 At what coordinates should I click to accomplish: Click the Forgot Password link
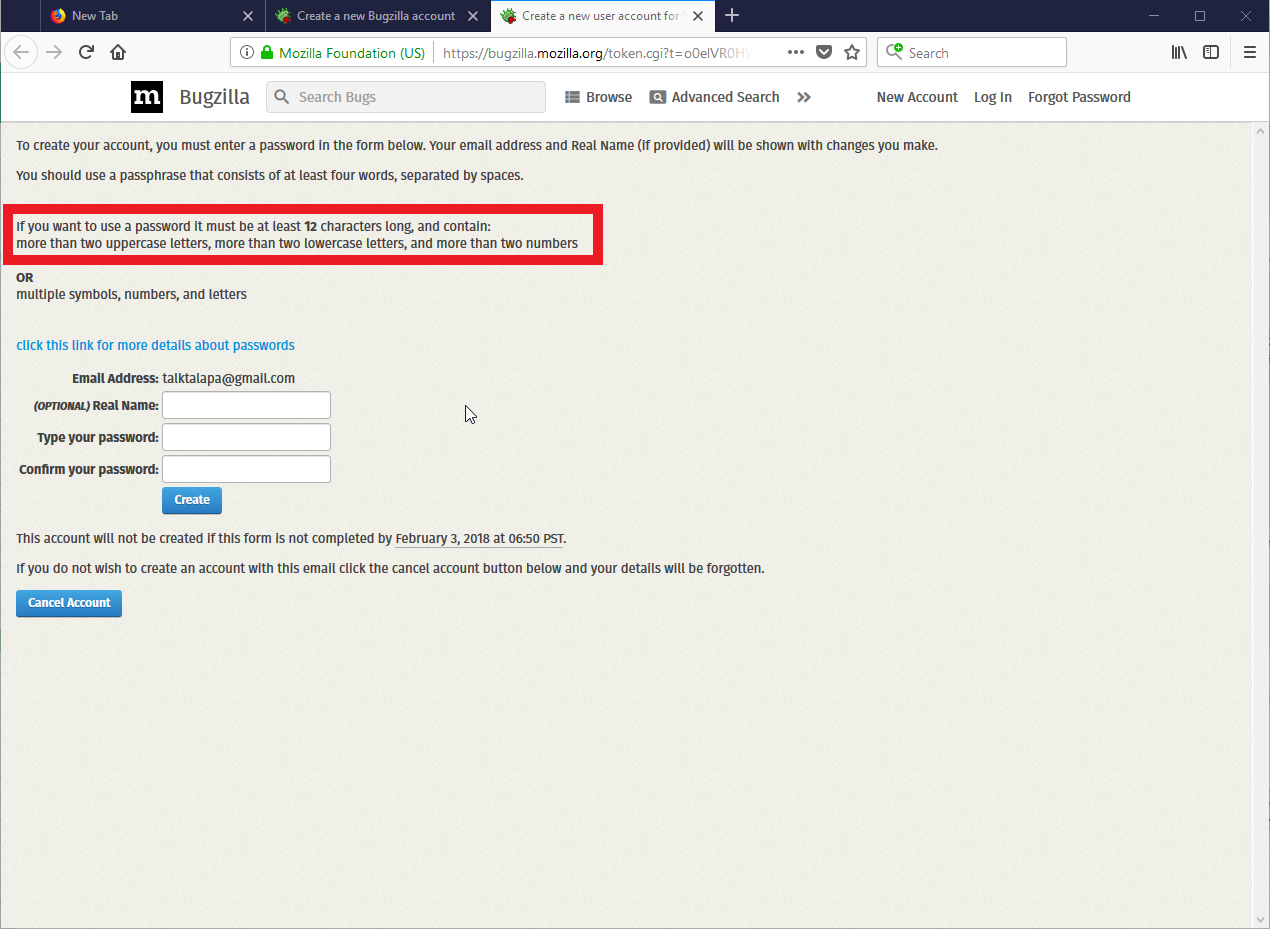pos(1079,97)
